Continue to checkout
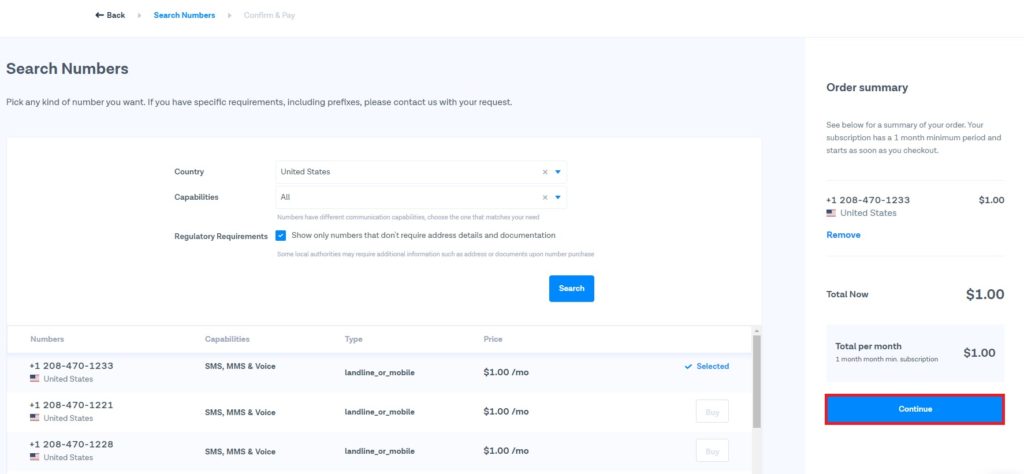 915,409
